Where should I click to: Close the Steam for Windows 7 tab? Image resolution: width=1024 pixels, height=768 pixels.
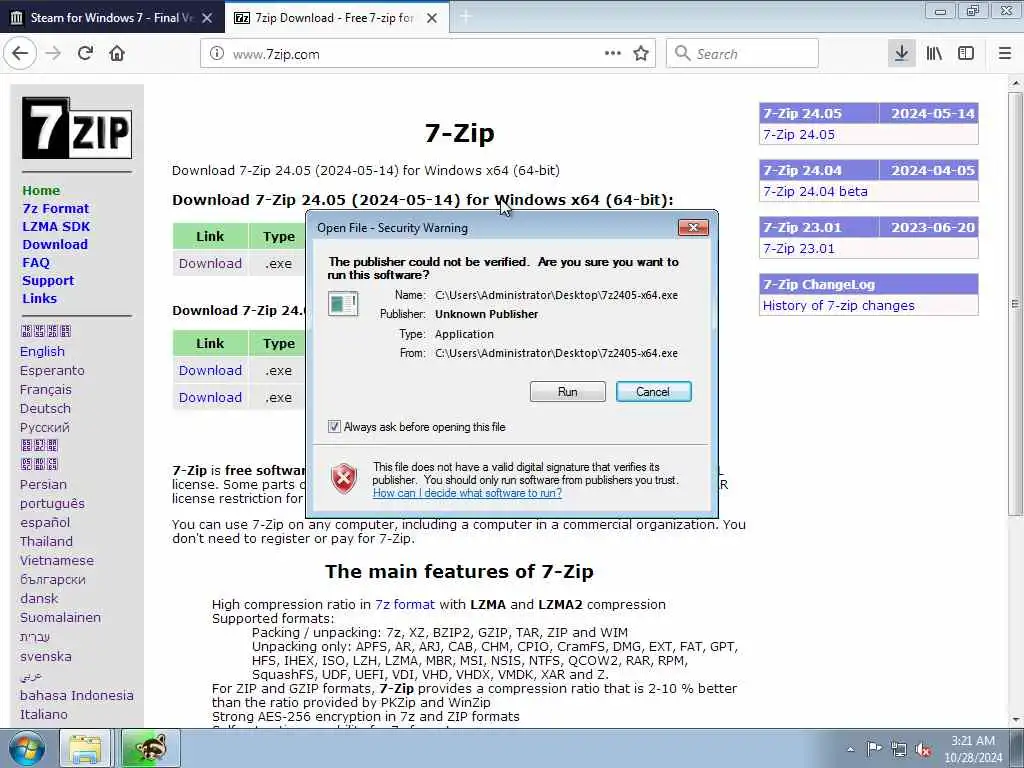207,18
